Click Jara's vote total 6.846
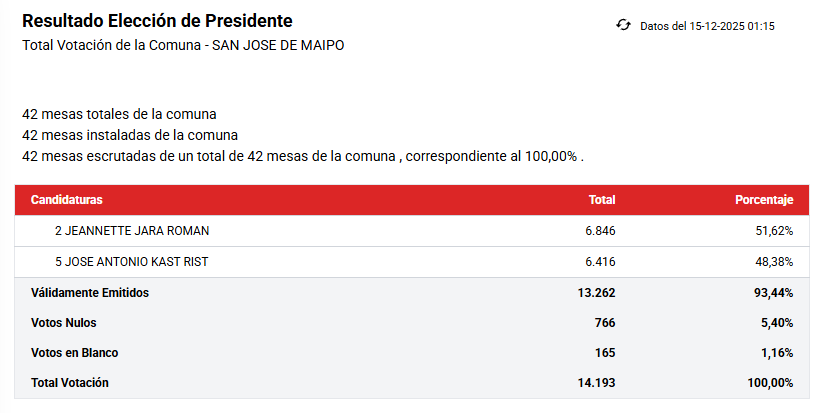 pyautogui.click(x=599, y=231)
